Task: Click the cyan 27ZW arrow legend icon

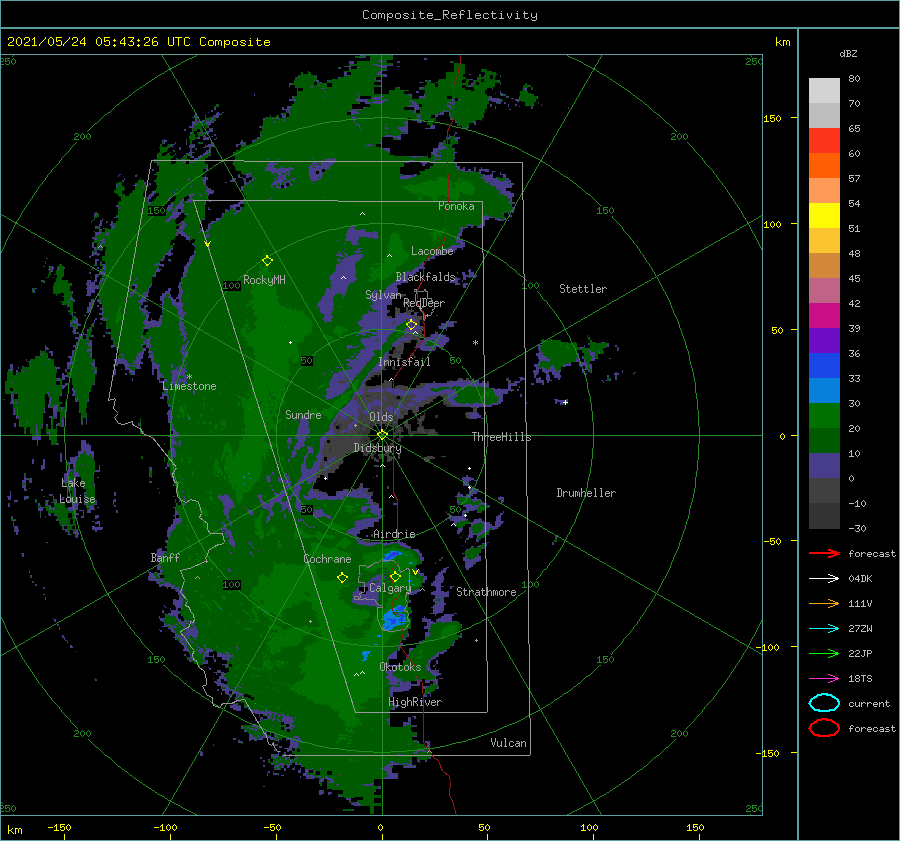Action: pos(824,629)
